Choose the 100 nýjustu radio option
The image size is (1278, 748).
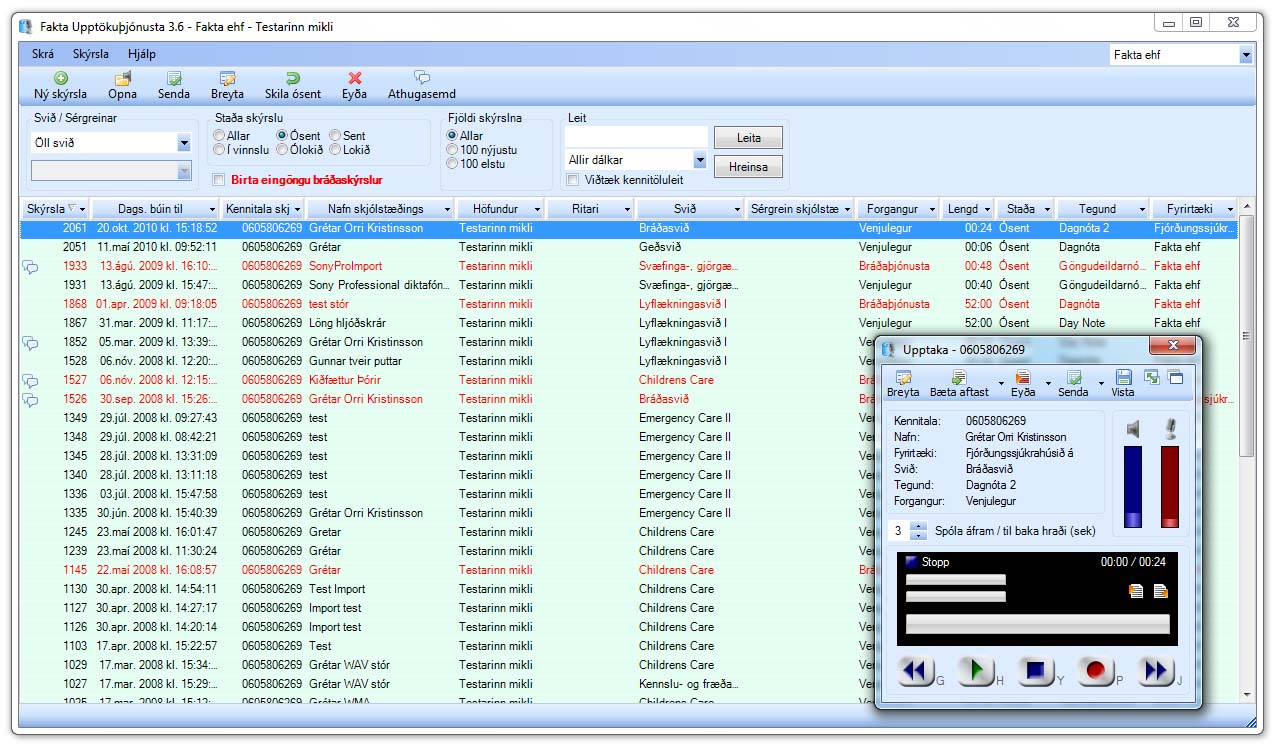[453, 150]
